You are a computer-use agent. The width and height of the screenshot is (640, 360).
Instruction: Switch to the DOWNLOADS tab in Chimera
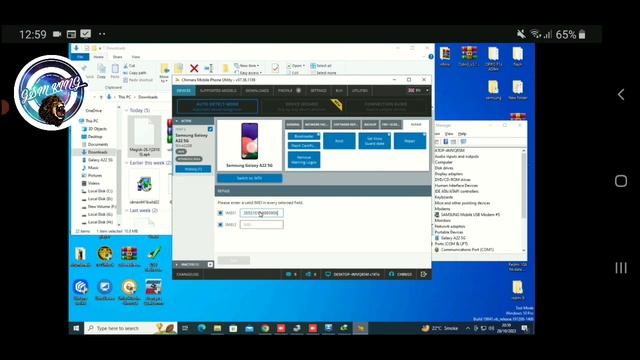click(x=257, y=91)
